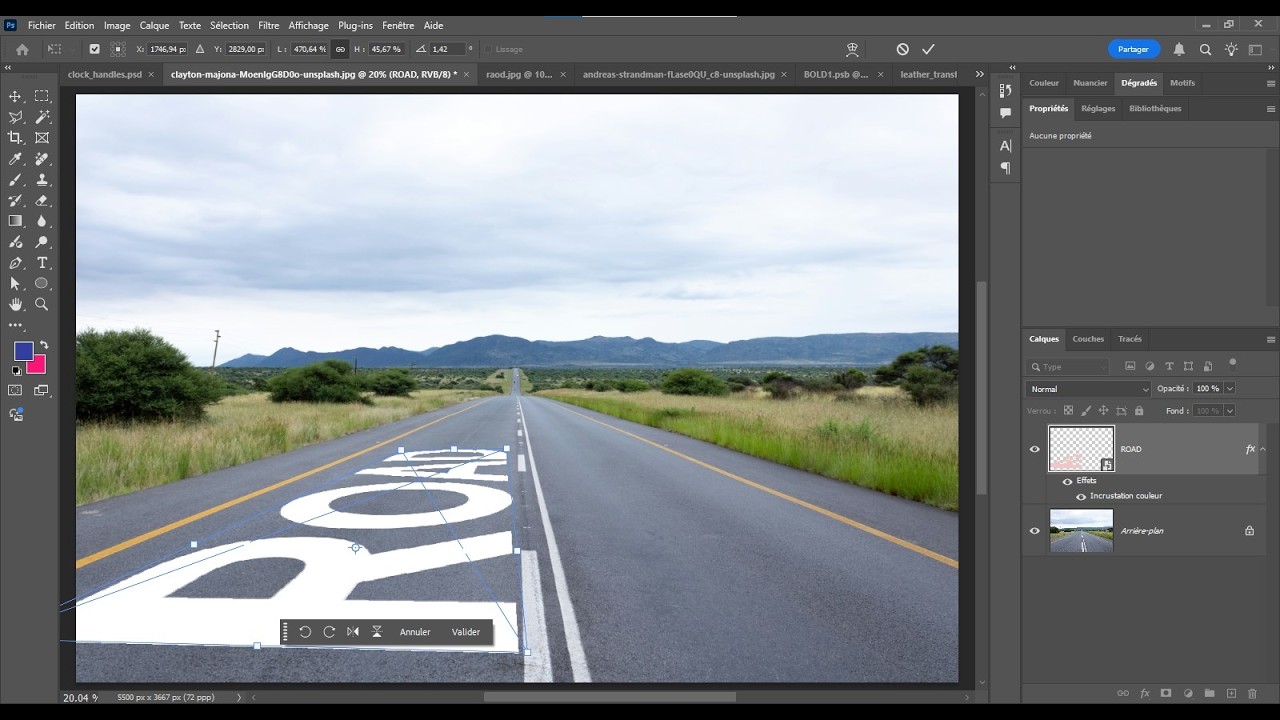Delete layer with the trash icon
This screenshot has width=1280, height=720.
[1254, 693]
